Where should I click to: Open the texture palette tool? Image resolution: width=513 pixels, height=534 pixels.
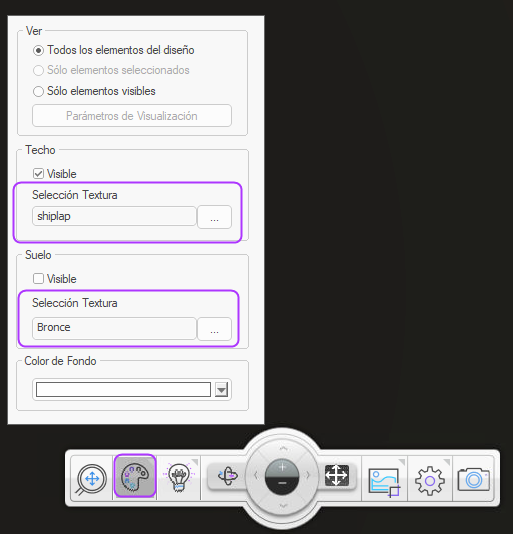[x=135, y=476]
